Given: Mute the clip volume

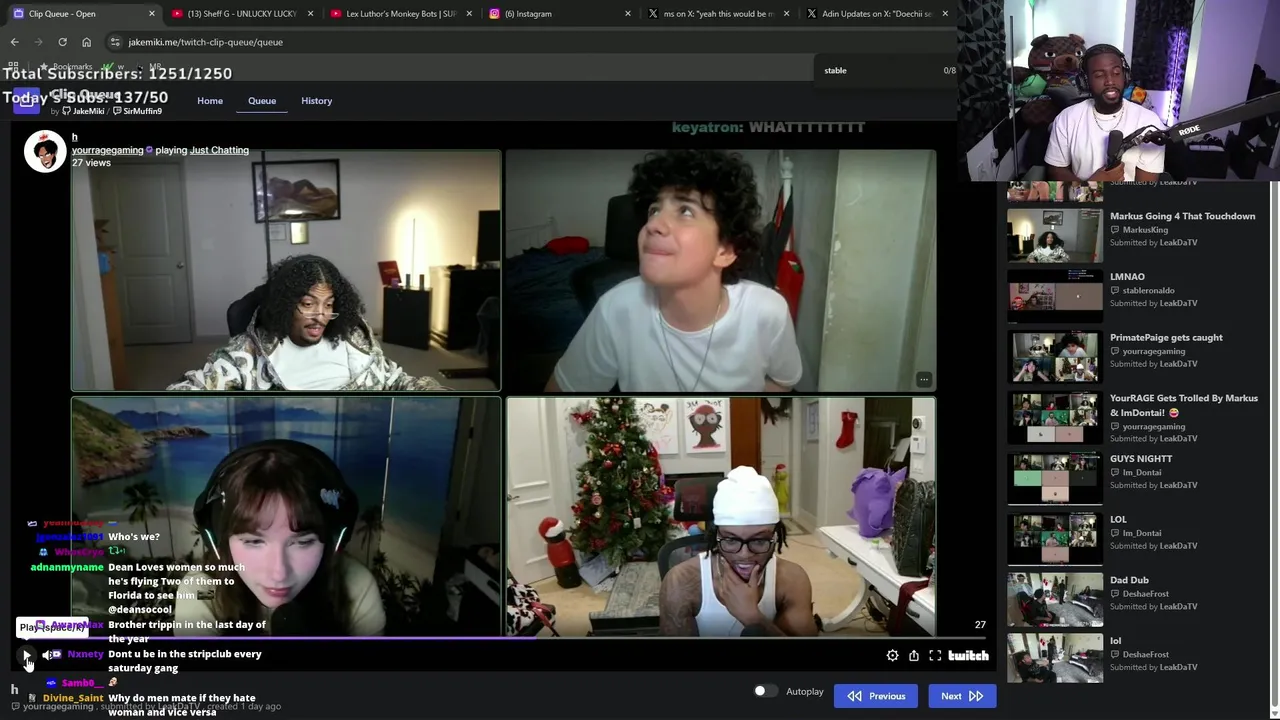Looking at the screenshot, I should pyautogui.click(x=48, y=655).
